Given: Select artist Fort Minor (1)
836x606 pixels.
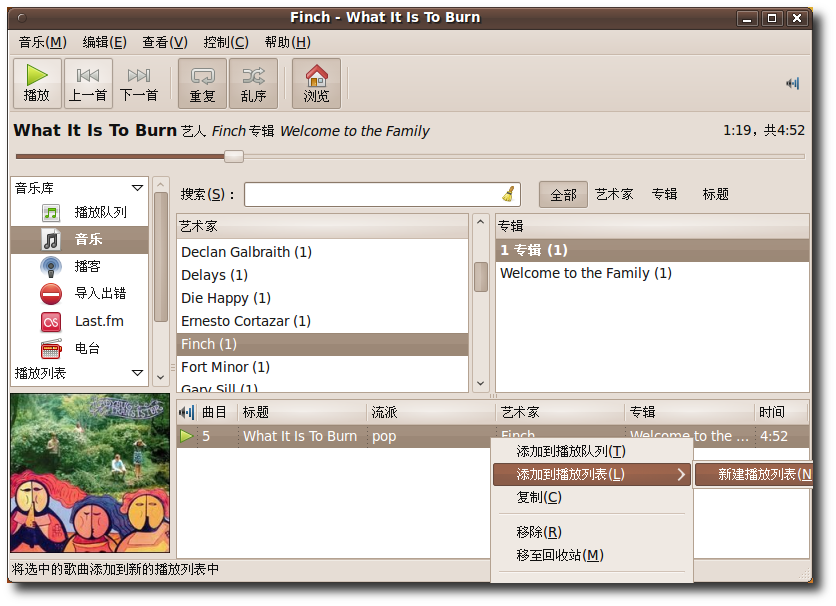Looking at the screenshot, I should [323, 367].
